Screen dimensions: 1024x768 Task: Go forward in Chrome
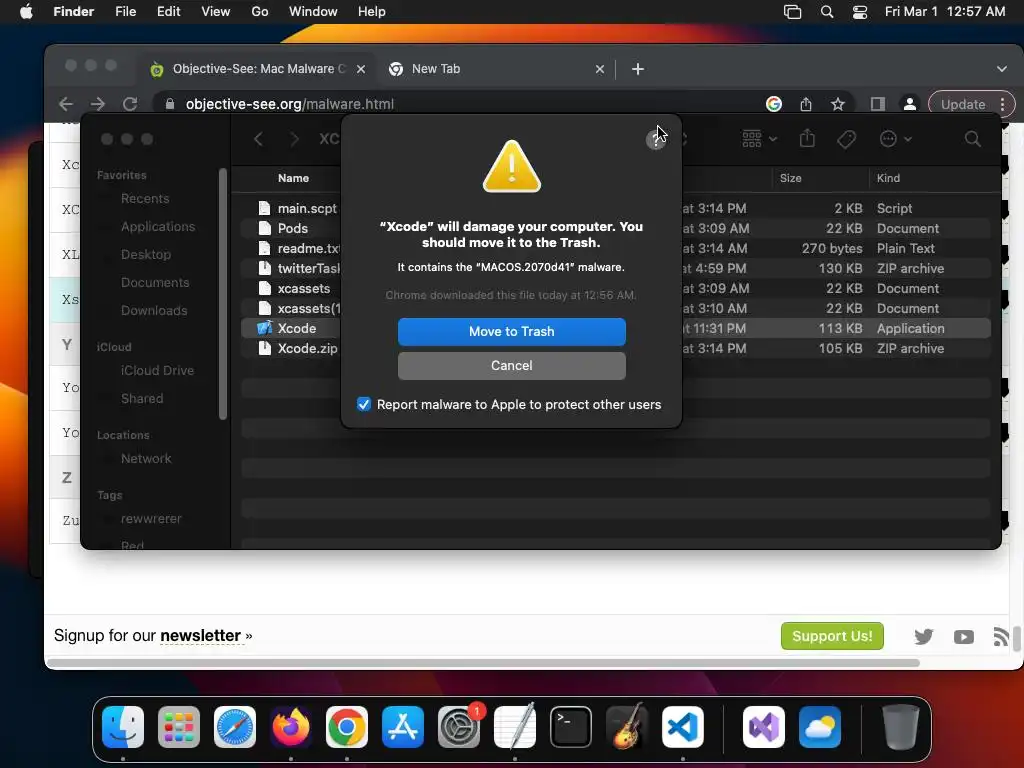97,104
